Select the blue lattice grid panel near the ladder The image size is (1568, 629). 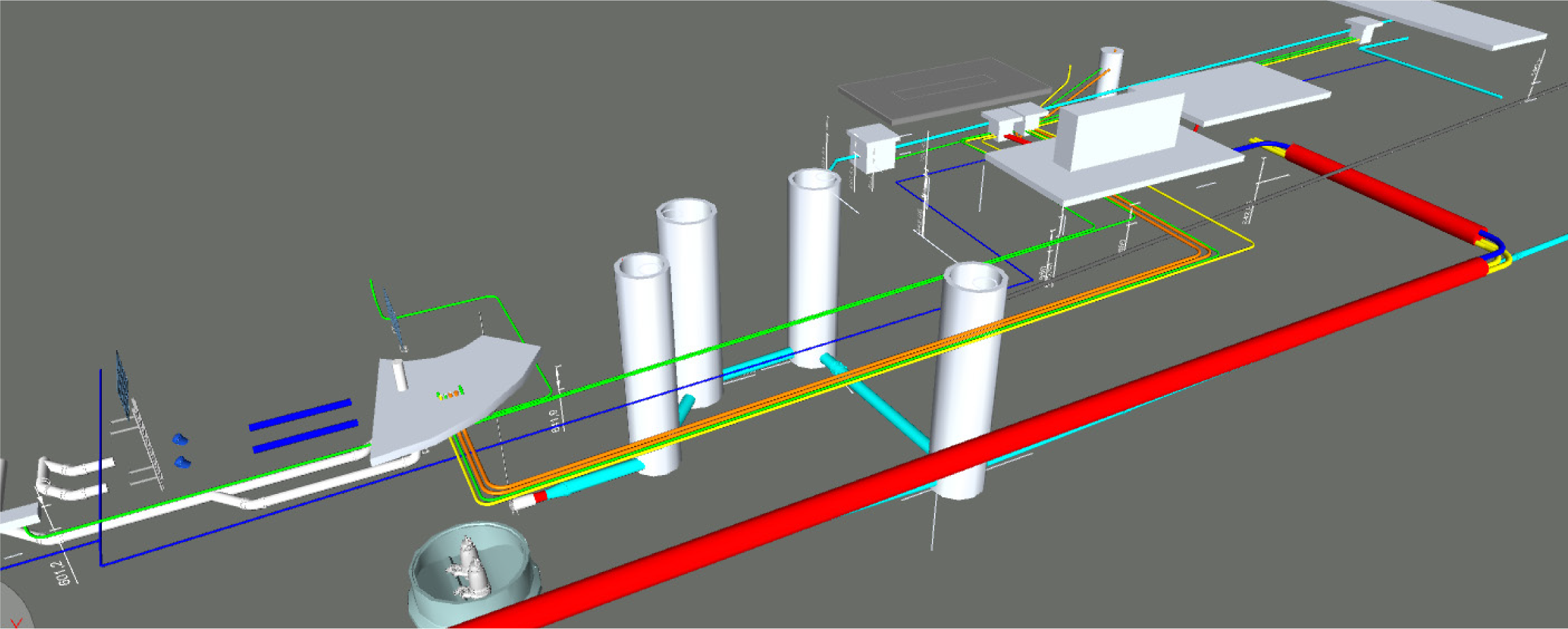coord(123,382)
